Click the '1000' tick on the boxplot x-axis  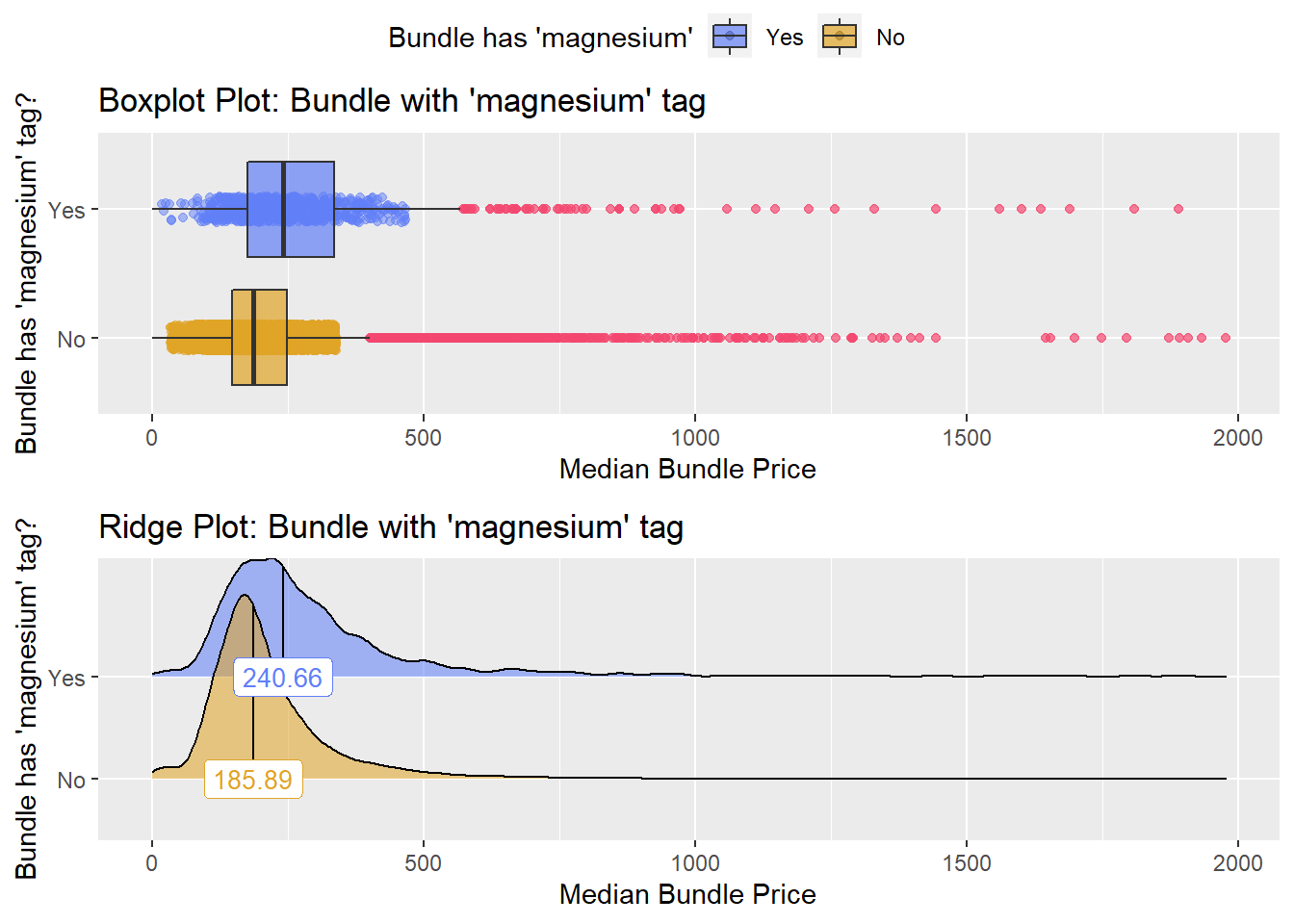click(x=695, y=438)
